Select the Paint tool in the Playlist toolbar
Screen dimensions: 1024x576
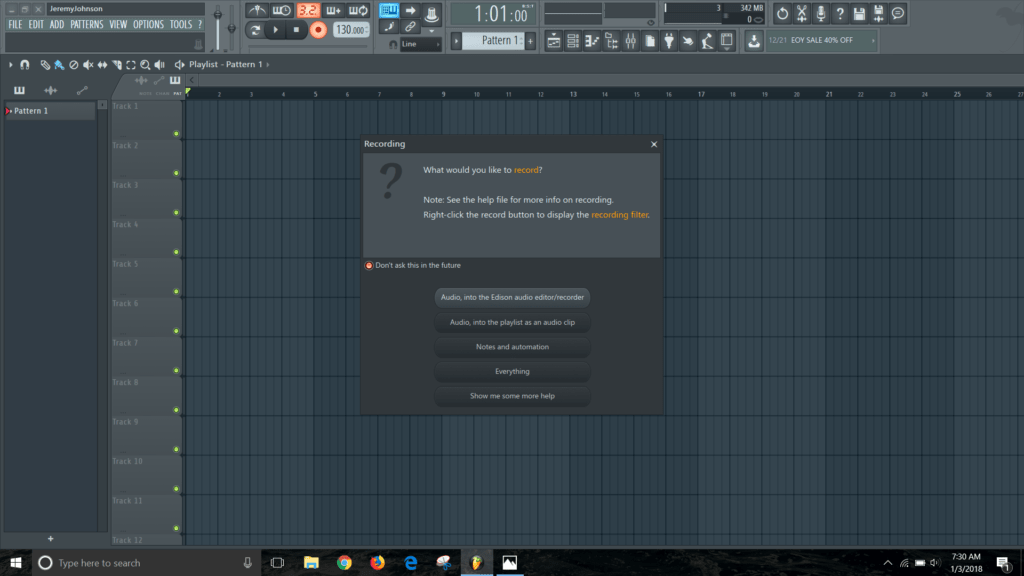click(60, 64)
